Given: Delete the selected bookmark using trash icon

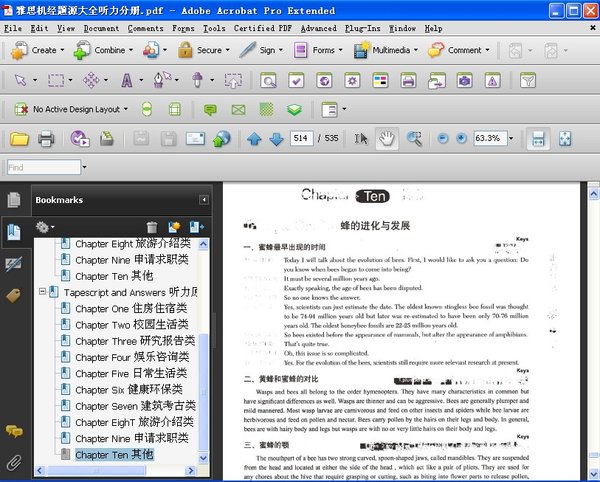Looking at the screenshot, I should pos(152,228).
